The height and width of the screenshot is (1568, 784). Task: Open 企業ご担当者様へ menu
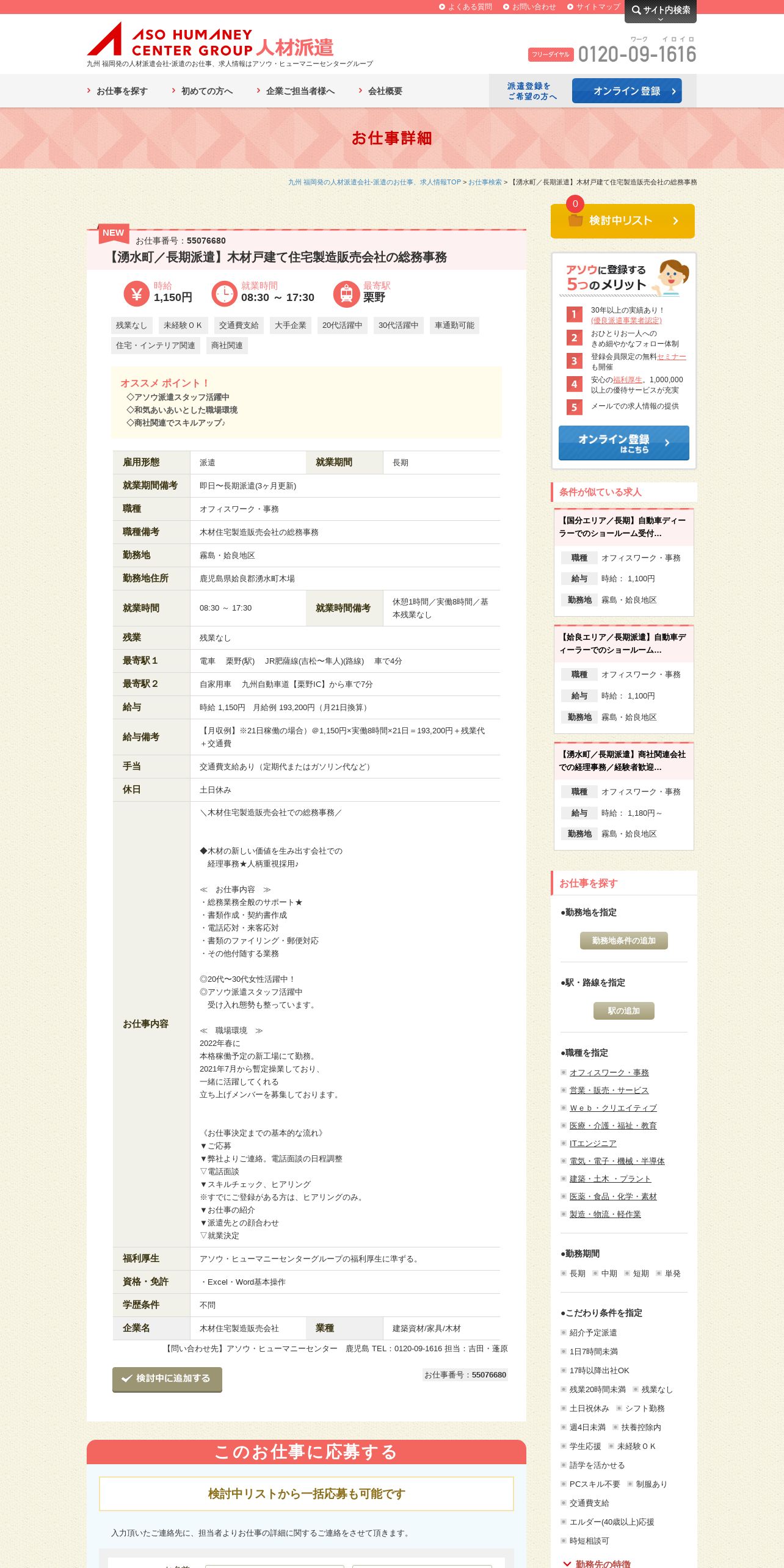point(296,91)
